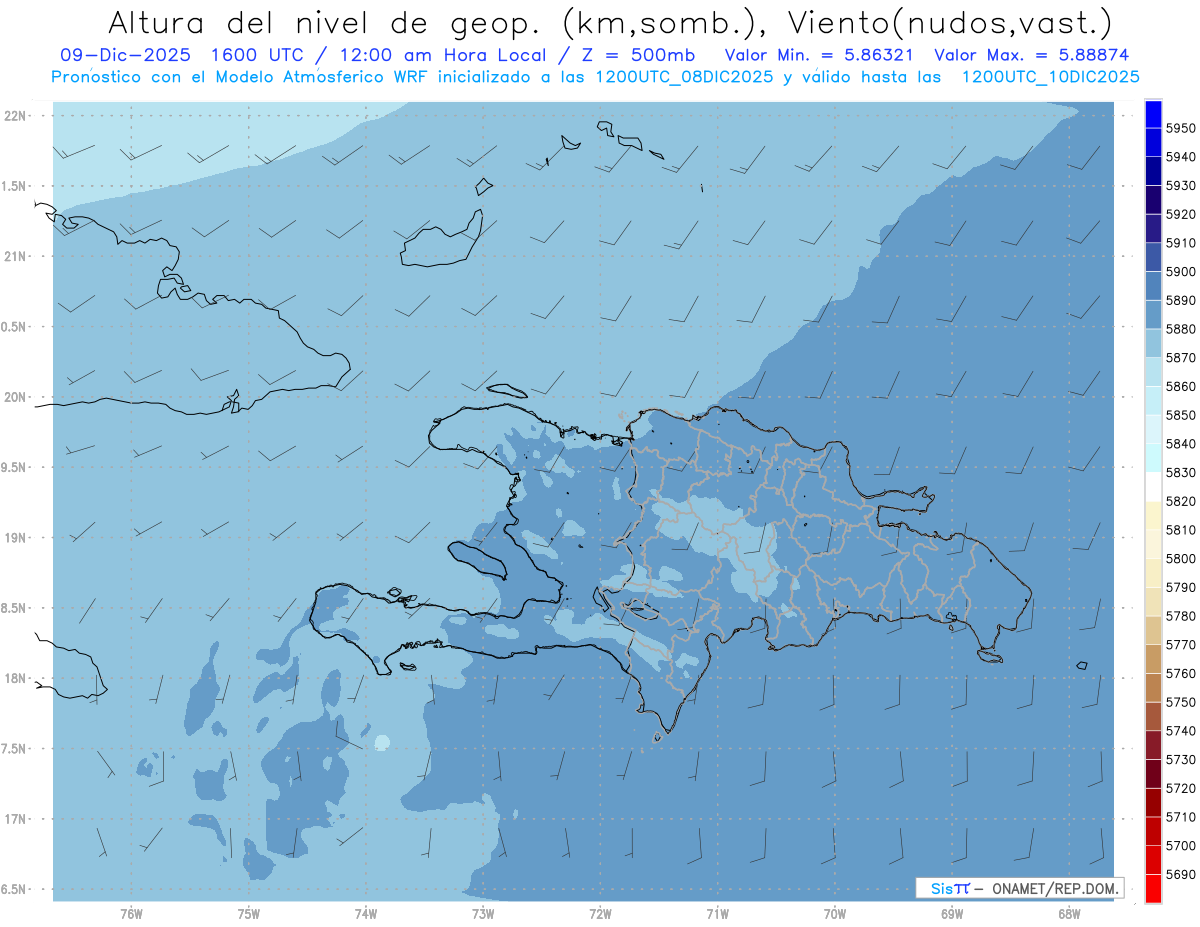Click the "19N" latitude label
Image resolution: width=1200 pixels, height=927 pixels.
15,537
